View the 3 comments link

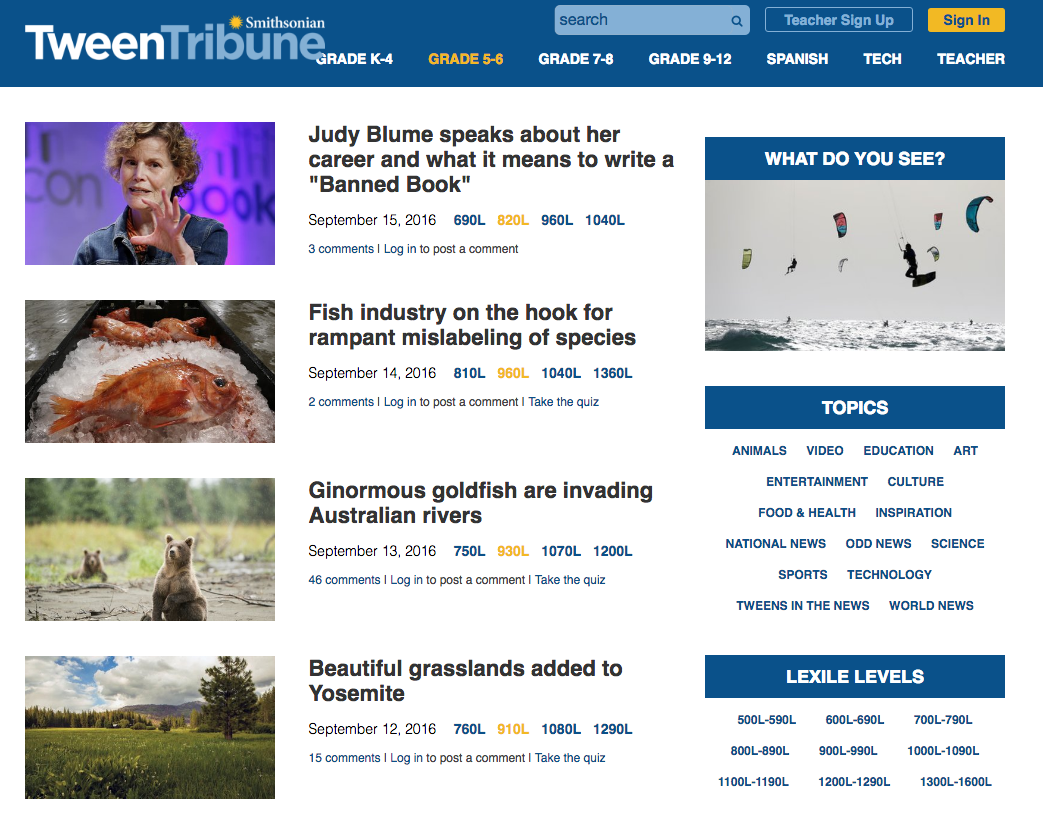click(x=341, y=249)
